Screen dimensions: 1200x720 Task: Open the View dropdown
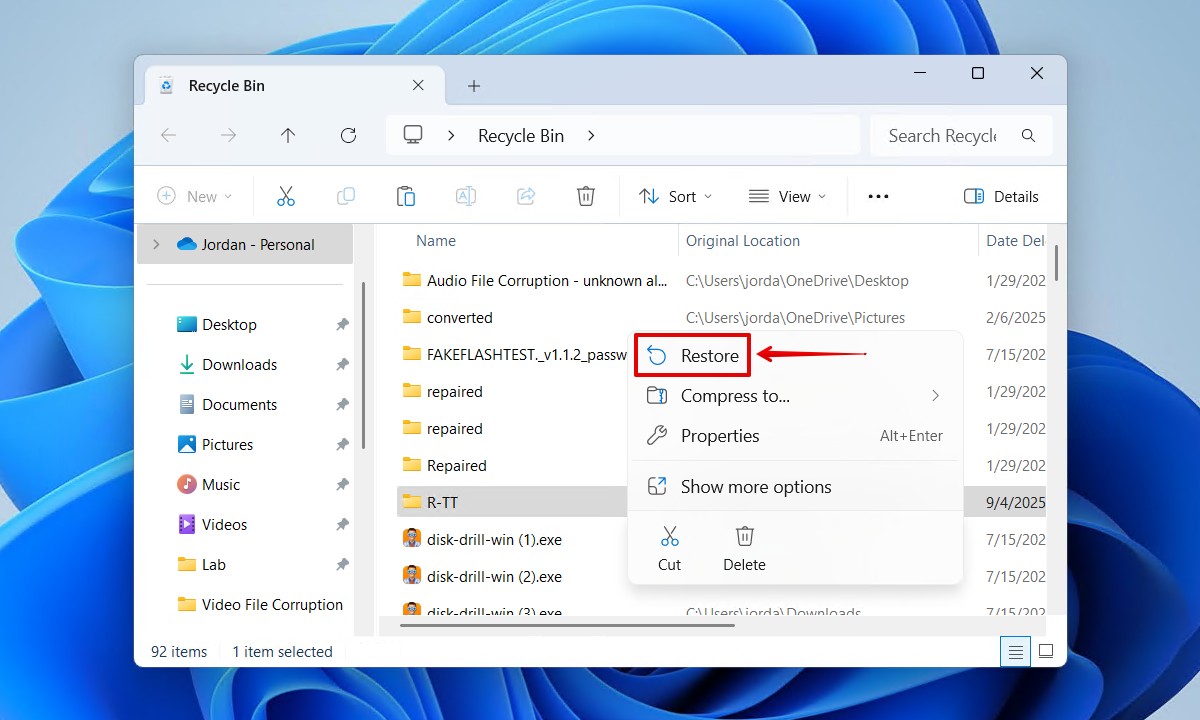(788, 196)
